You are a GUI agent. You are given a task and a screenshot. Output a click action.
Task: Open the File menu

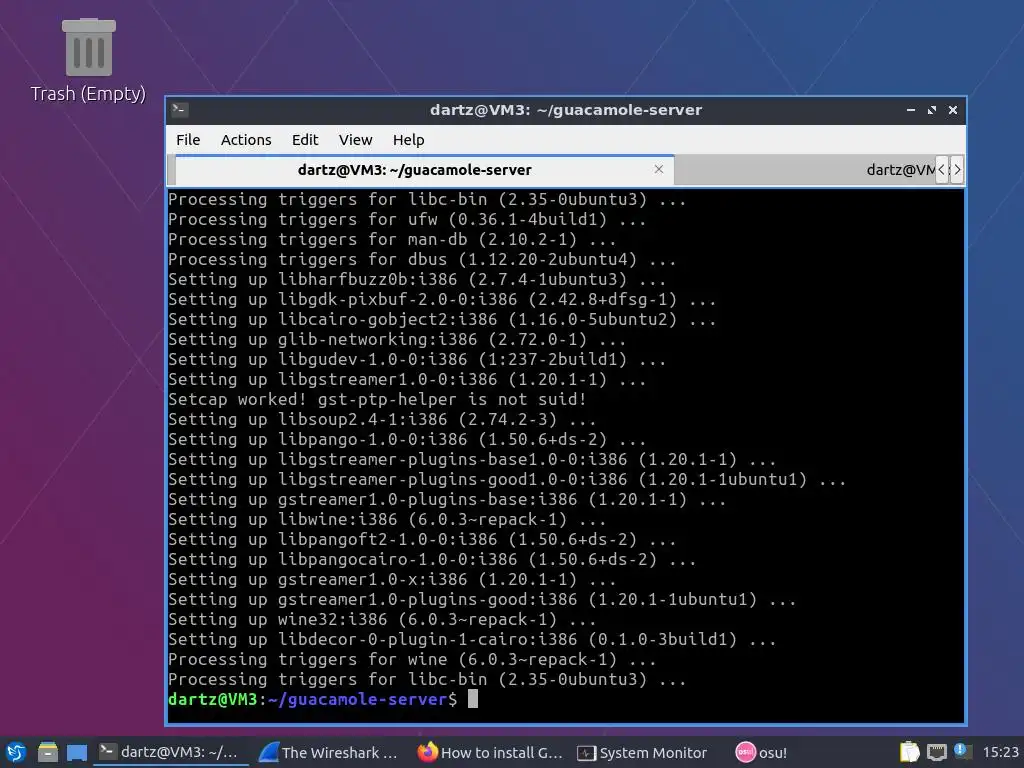188,140
